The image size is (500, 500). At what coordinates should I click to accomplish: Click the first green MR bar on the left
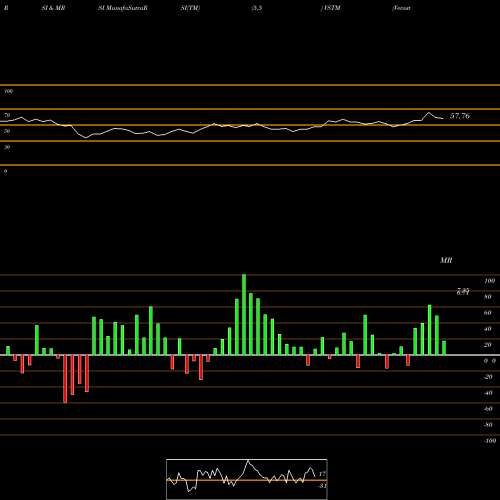click(8, 351)
